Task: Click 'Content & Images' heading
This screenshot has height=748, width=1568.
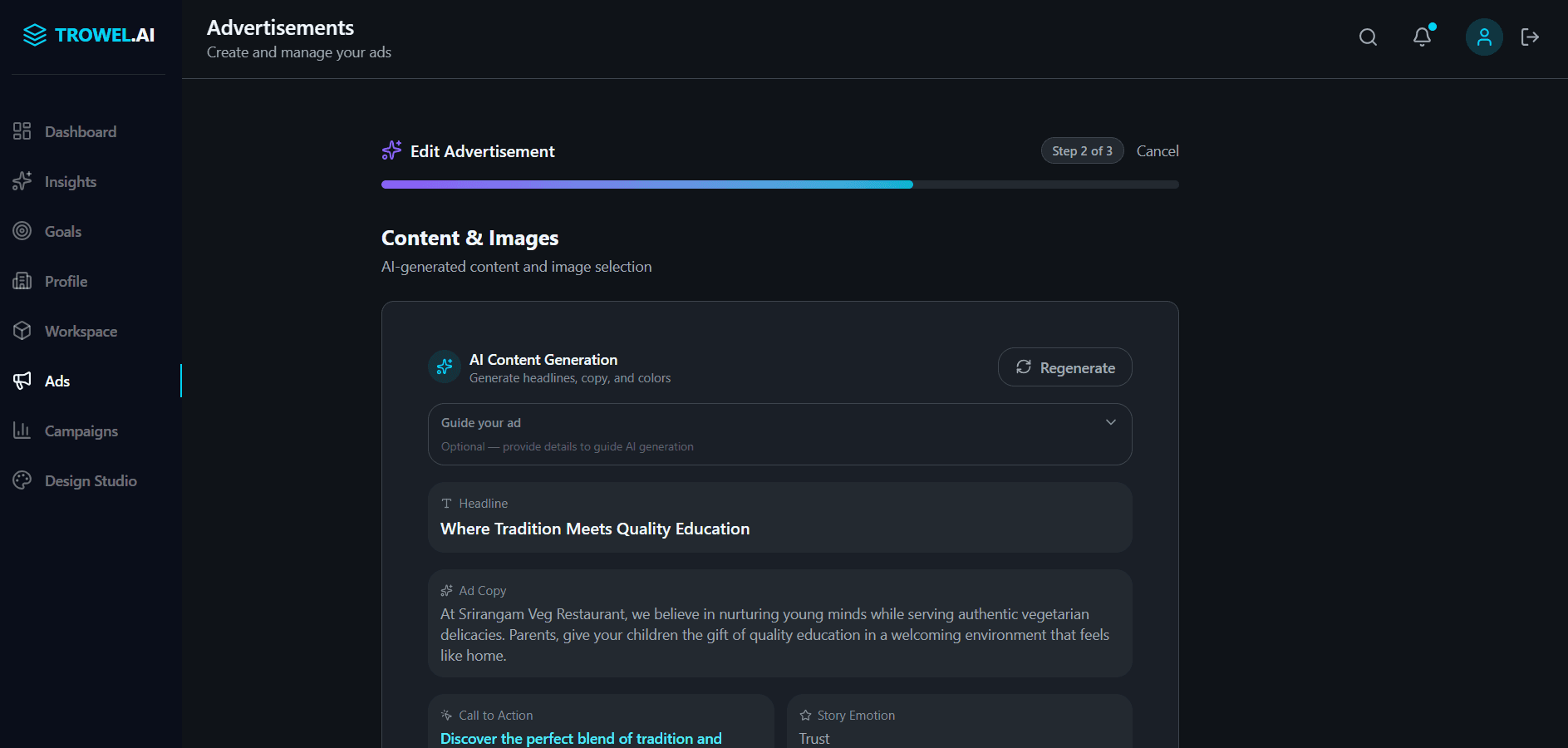Action: (469, 239)
